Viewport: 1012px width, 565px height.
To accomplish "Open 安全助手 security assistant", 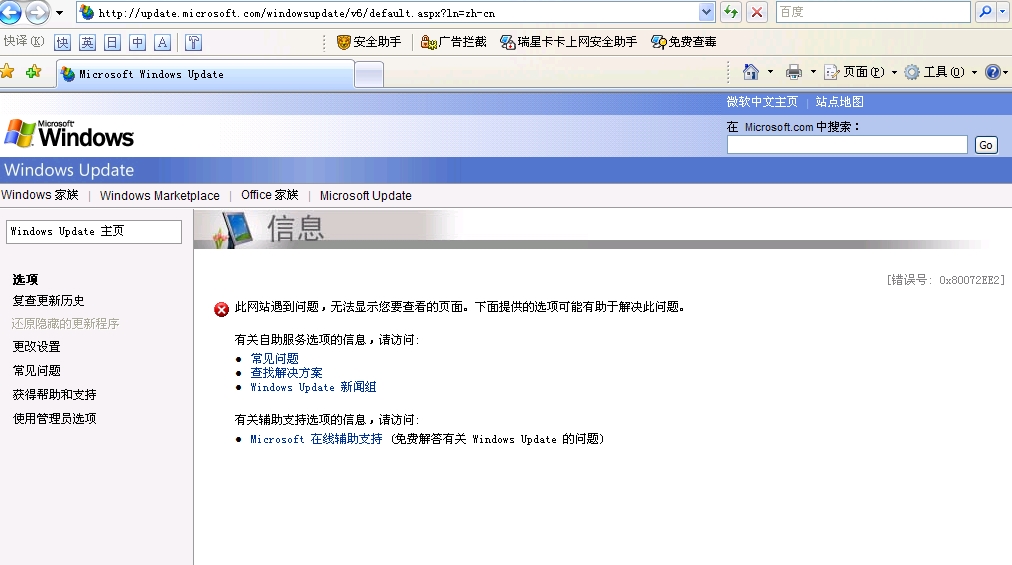I will (369, 42).
